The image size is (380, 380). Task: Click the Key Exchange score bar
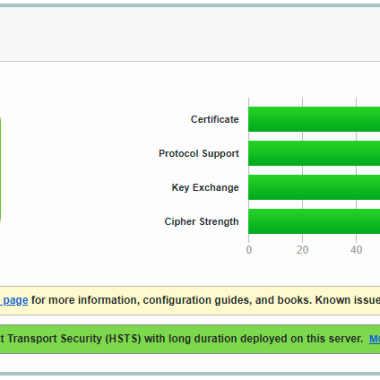[314, 187]
